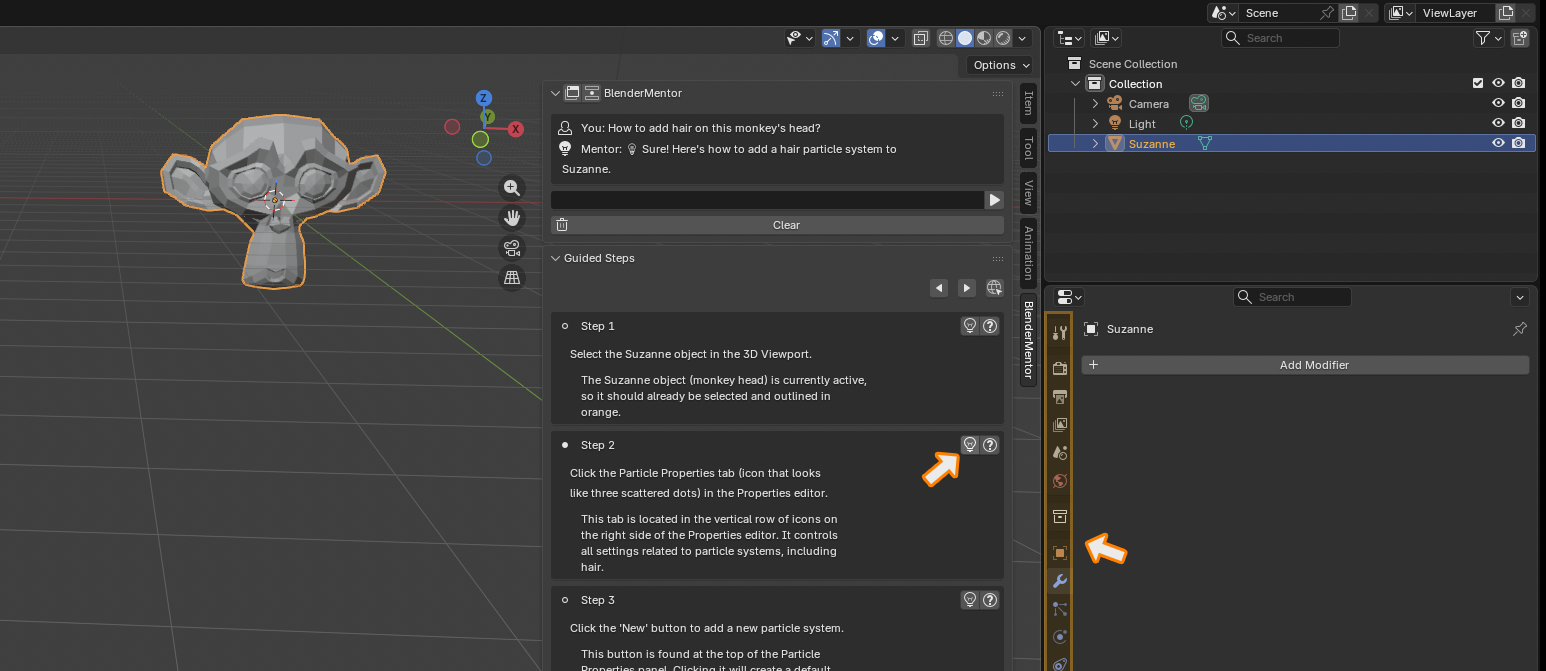Open the viewport Options dropdown
This screenshot has height=671, width=1546.
[x=1001, y=65]
